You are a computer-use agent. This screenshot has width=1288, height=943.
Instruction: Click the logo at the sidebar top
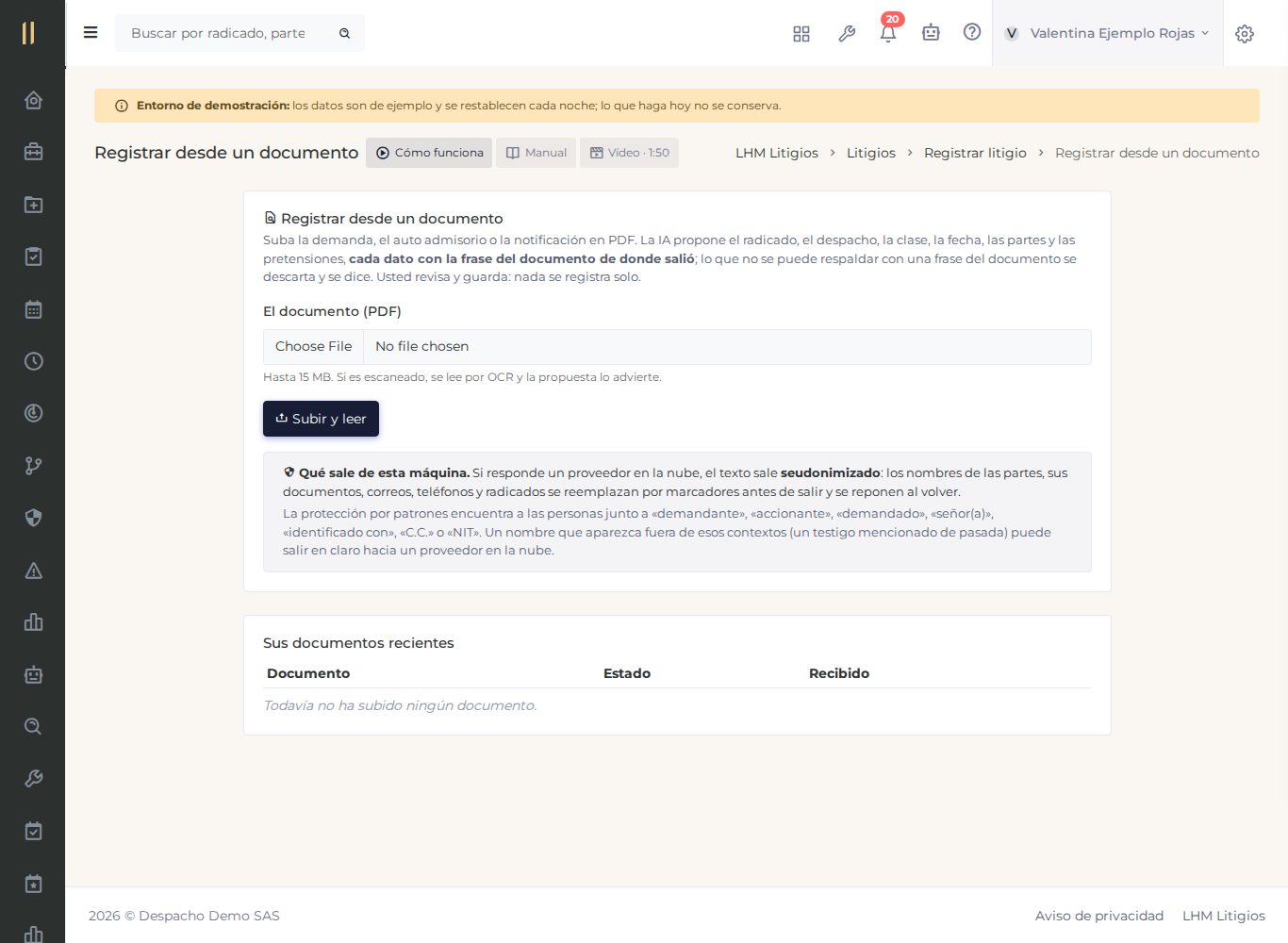point(28,33)
